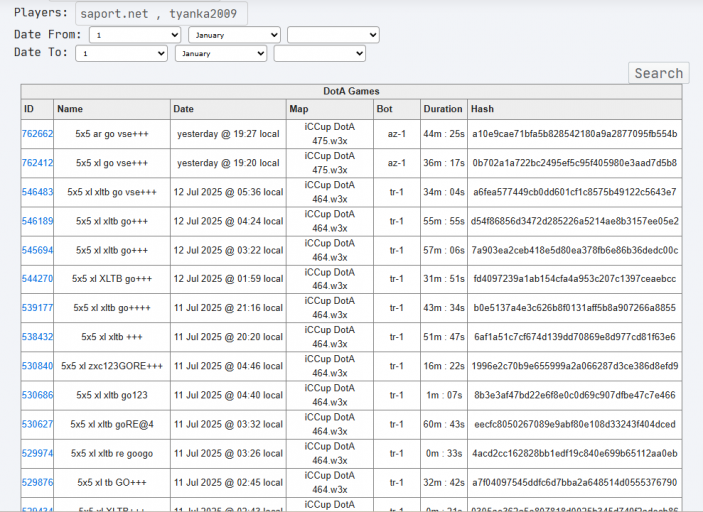This screenshot has height=512, width=703.
Task: Select game name '5x5 ar go vse+++'
Action: (112, 134)
